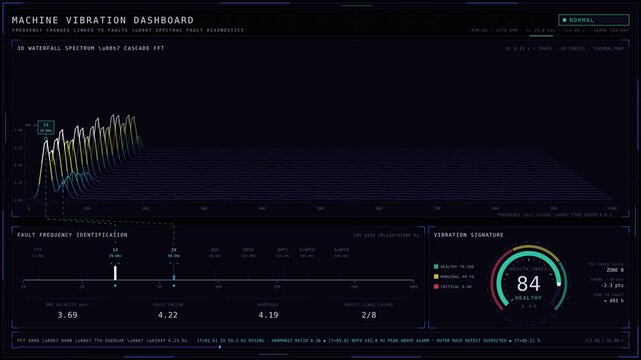The height and width of the screenshot is (360, 641).
Task: Click the -2.3 pts trend value
Action: (x=612, y=285)
